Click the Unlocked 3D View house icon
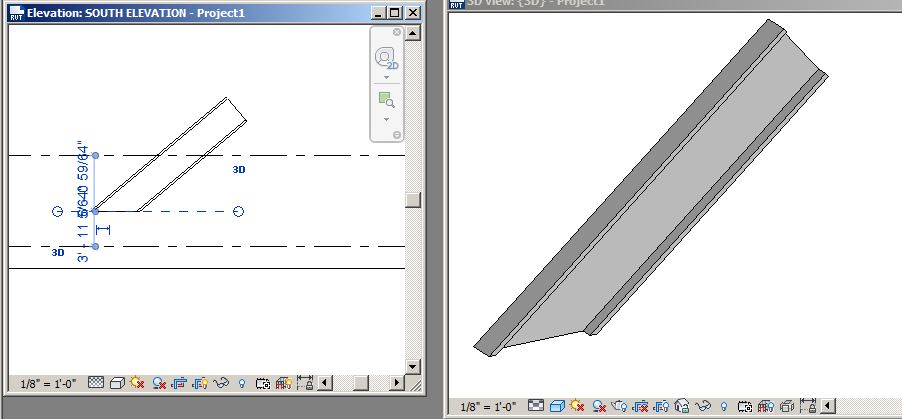The height and width of the screenshot is (419, 902). (682, 406)
